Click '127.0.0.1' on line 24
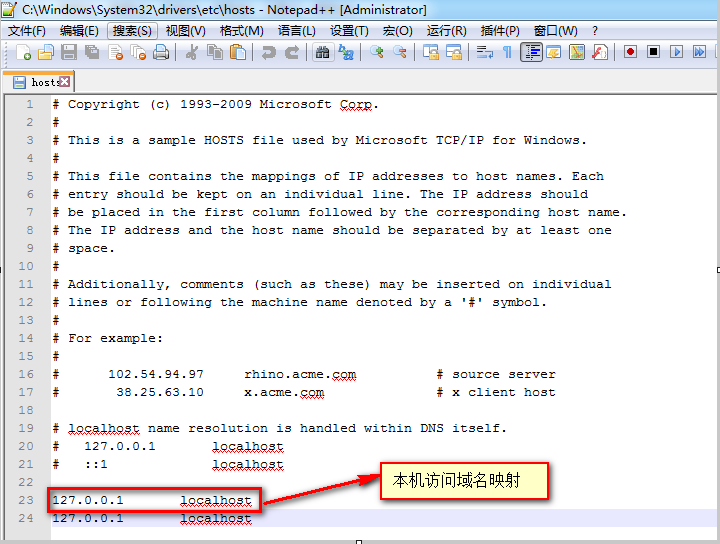The image size is (720, 544). pyautogui.click(x=88, y=519)
